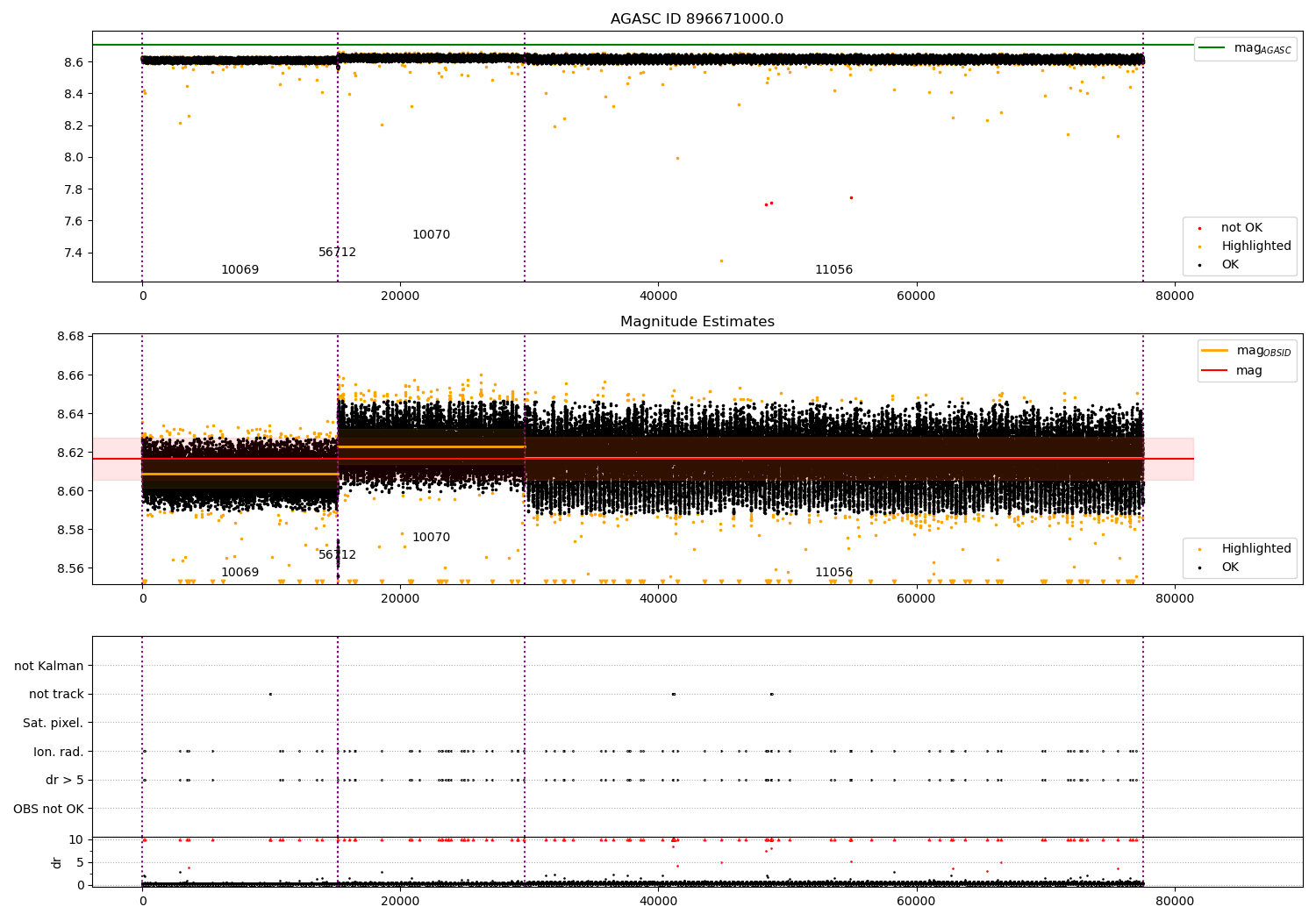Click OBSID label '56712' in the Magnitude Estimates plot

[x=337, y=555]
